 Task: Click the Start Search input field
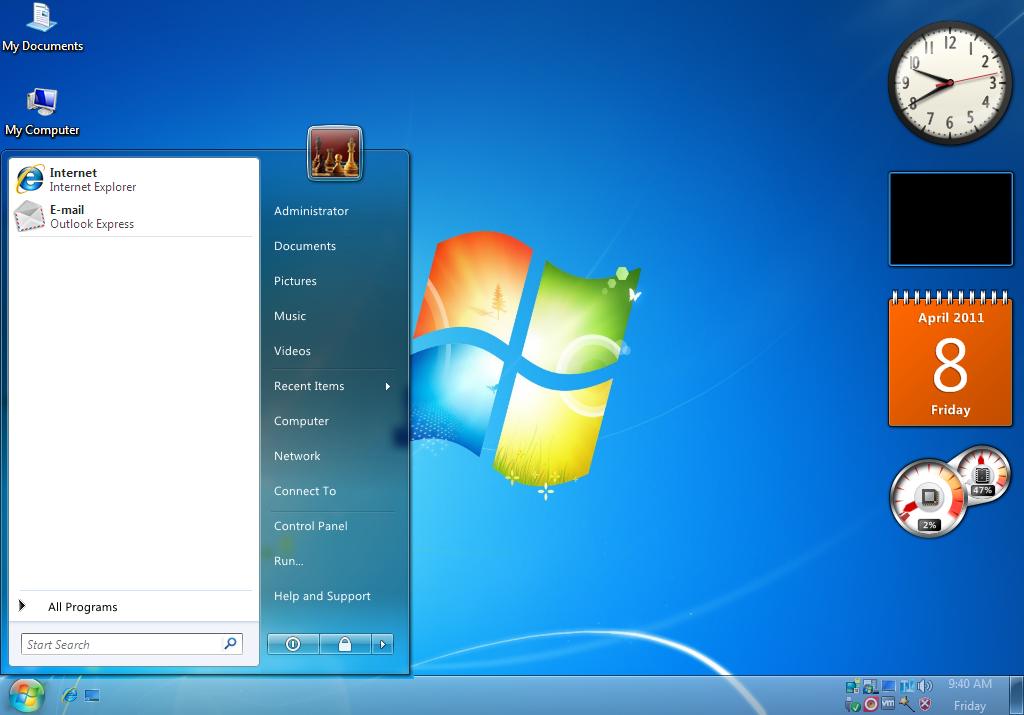click(x=120, y=645)
